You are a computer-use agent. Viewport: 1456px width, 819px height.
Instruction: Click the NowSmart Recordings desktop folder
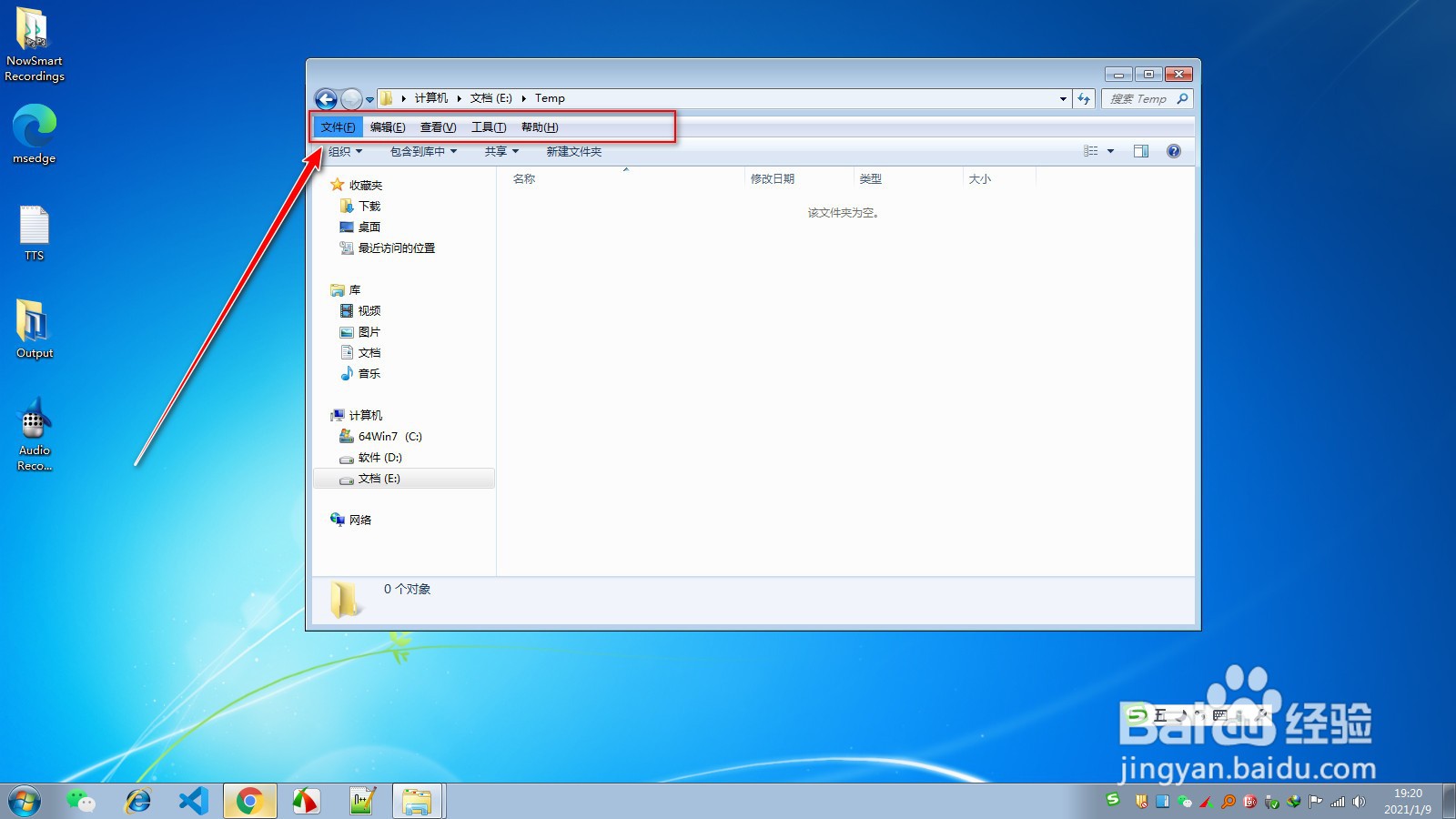point(35,45)
